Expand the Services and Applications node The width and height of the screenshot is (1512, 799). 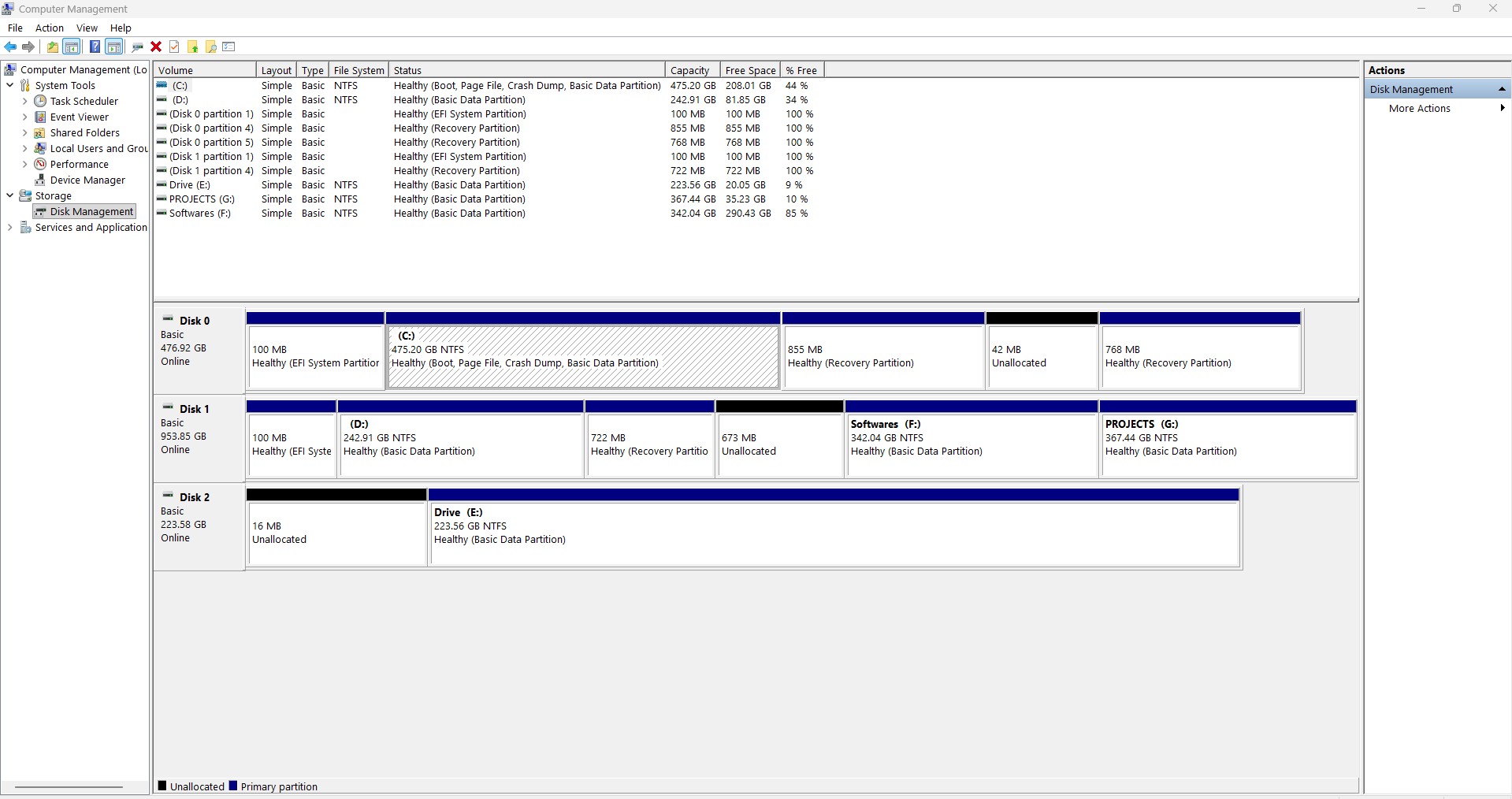click(x=9, y=227)
